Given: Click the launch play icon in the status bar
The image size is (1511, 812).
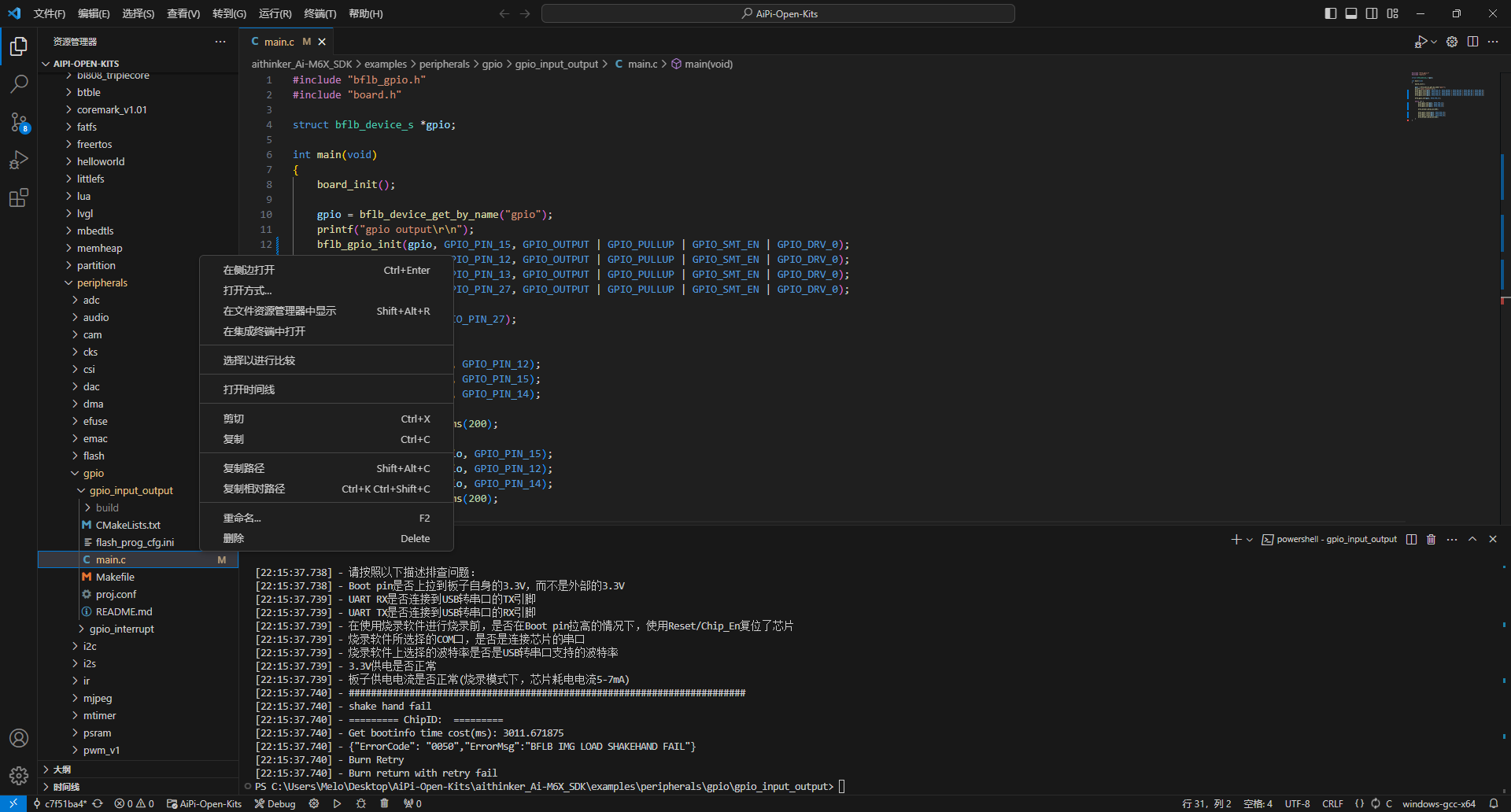Looking at the screenshot, I should click(x=337, y=803).
